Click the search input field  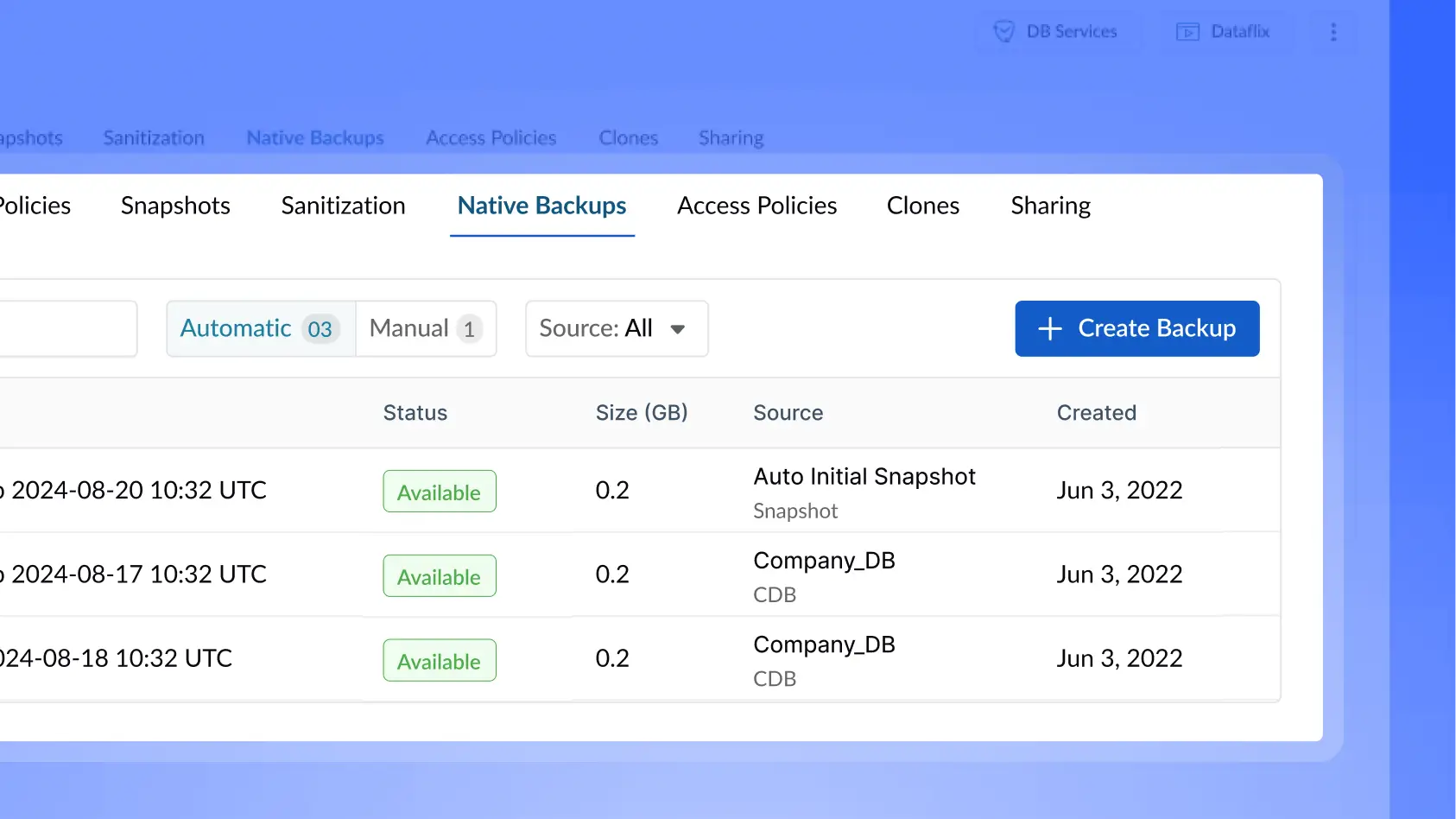click(68, 328)
